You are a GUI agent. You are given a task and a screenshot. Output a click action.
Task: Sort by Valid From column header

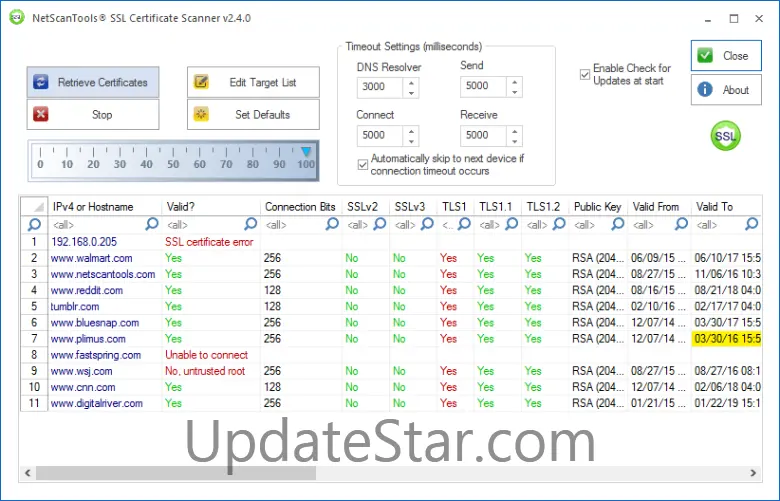point(659,206)
